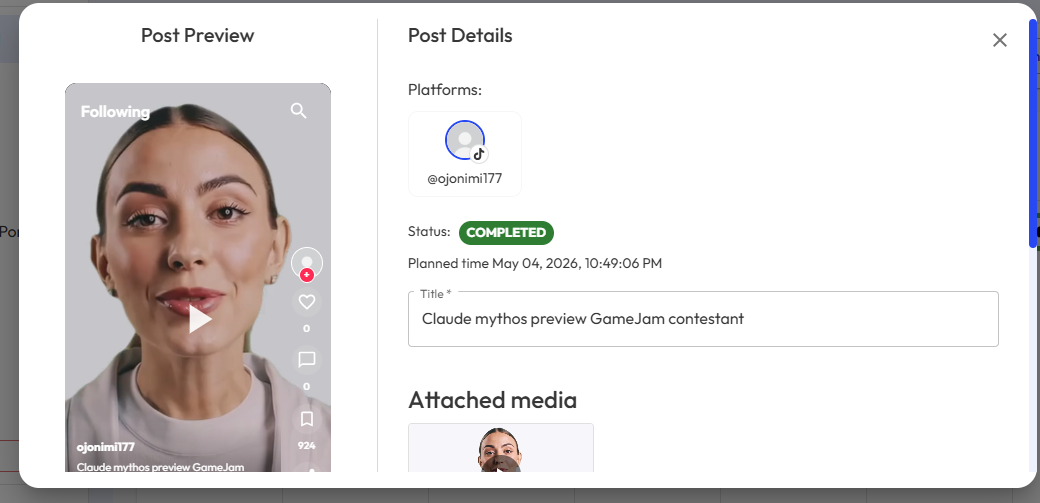Tap the heart like icon in preview
The image size is (1040, 503).
306,303
